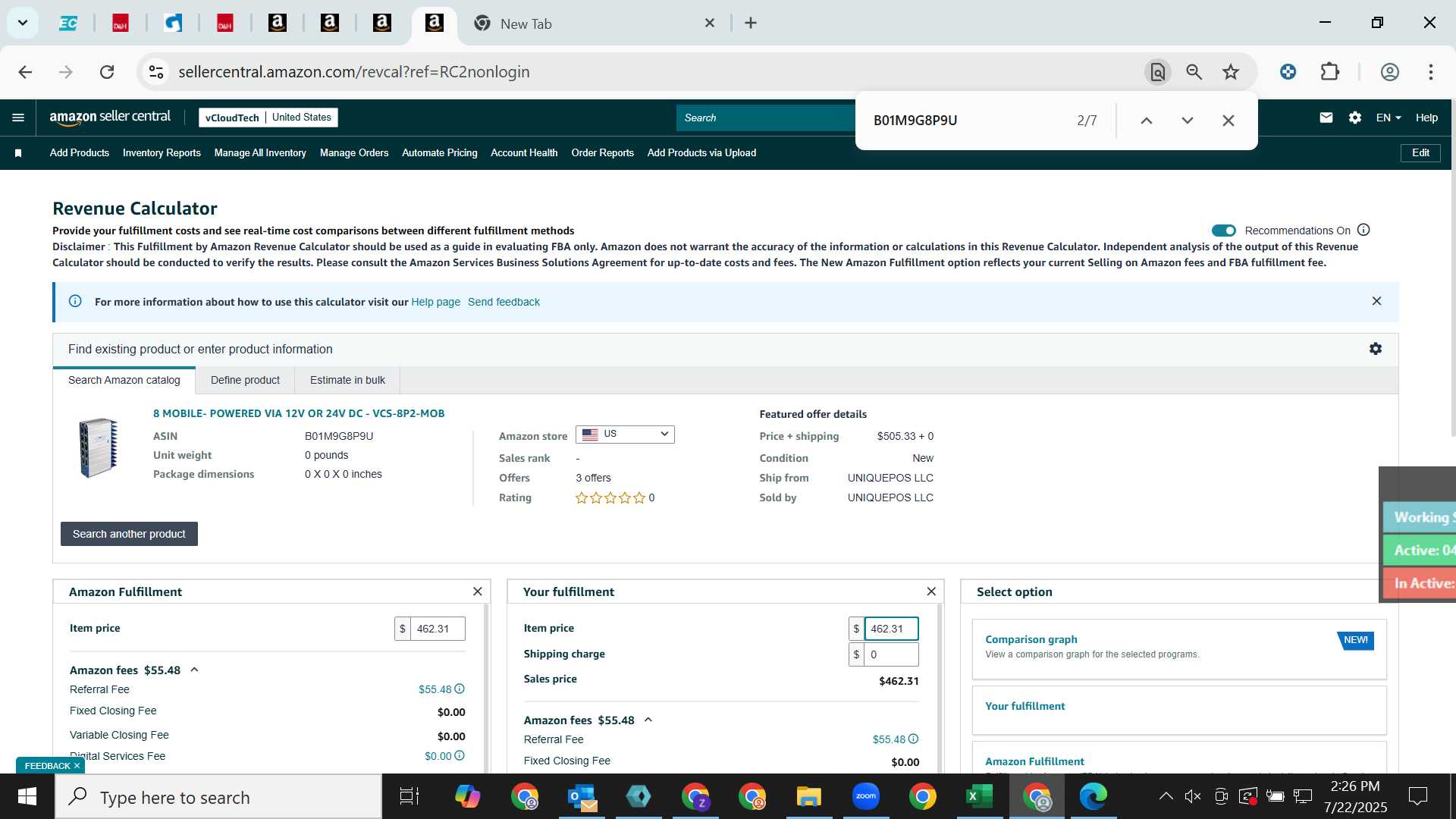1456x819 pixels.
Task: Open the EN language dropdown
Action: [x=1389, y=118]
